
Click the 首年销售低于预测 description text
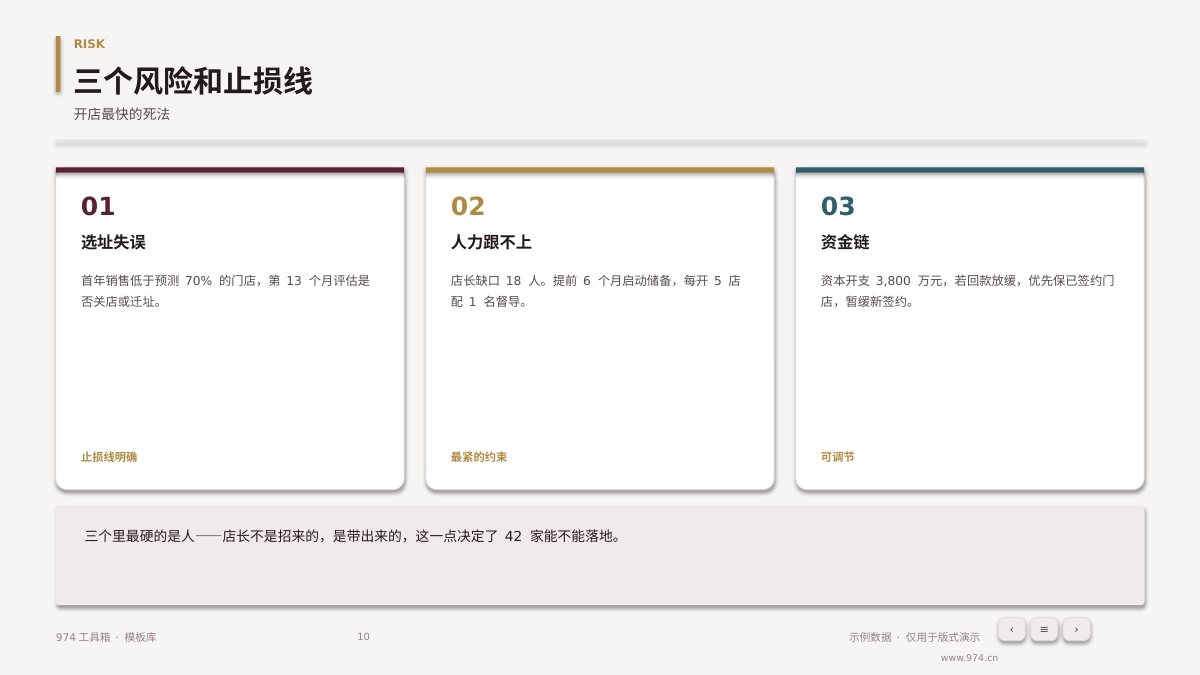(x=226, y=291)
